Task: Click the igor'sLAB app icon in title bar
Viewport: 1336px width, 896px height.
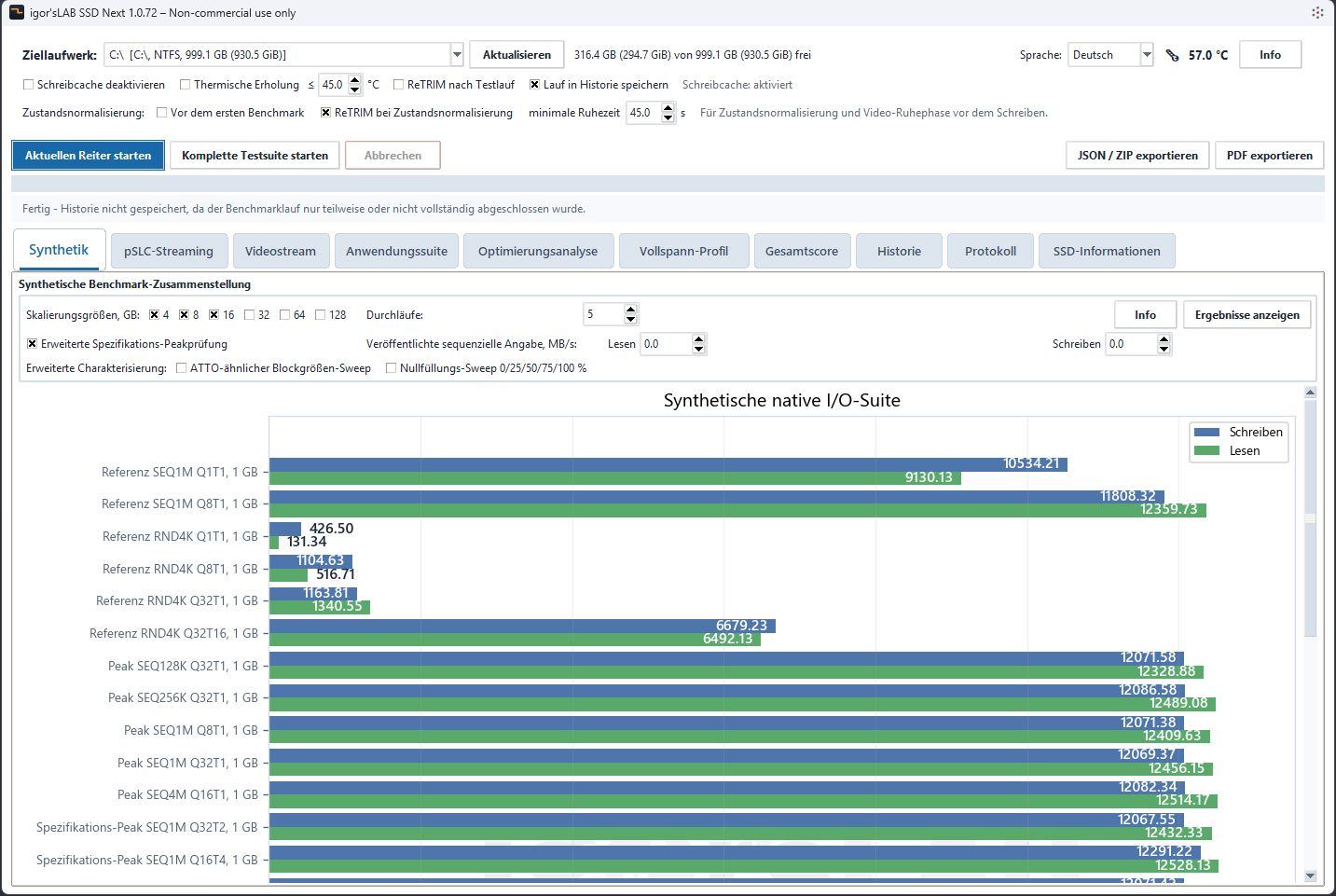Action: pos(17,13)
